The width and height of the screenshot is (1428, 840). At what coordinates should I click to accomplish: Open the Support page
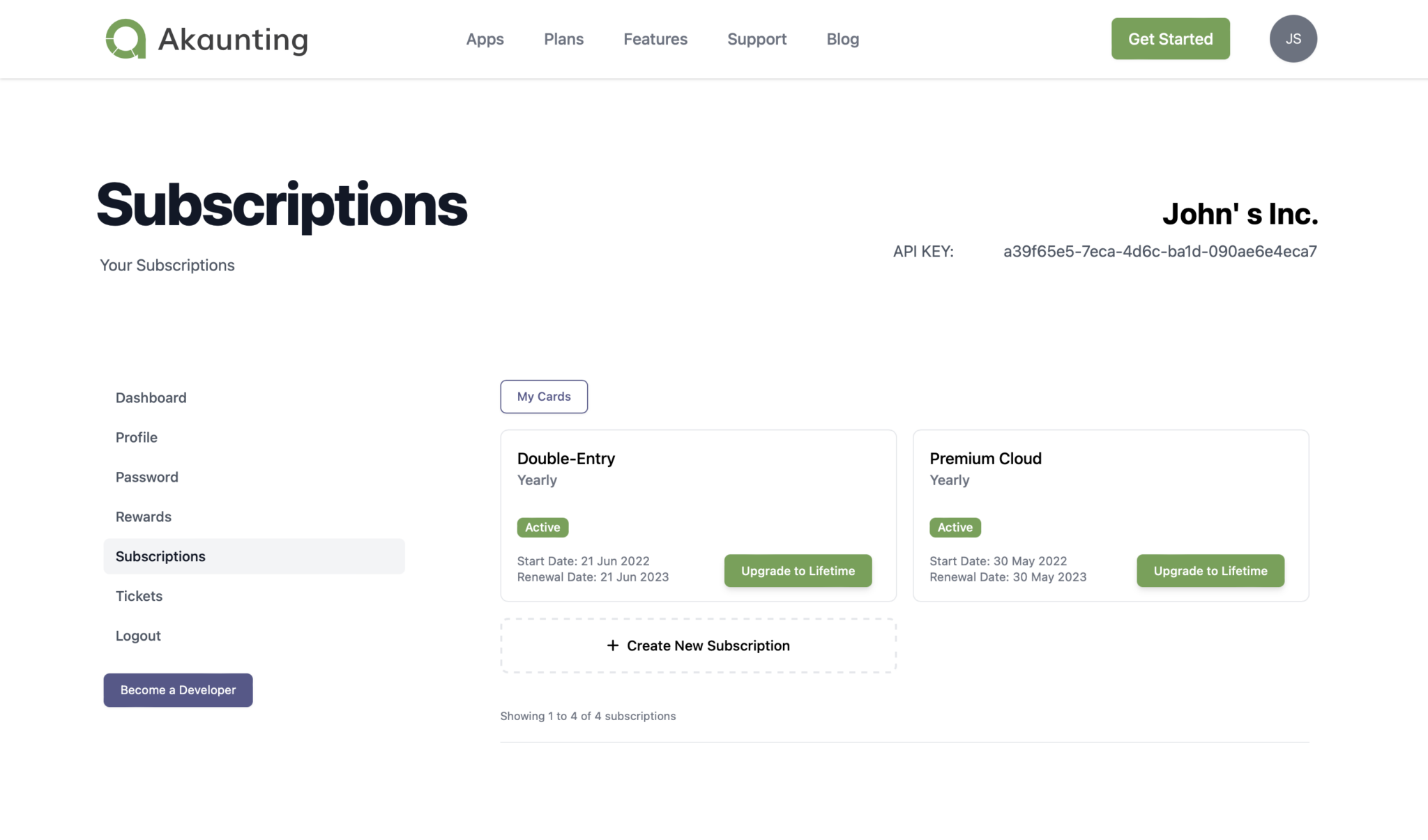[x=757, y=39]
